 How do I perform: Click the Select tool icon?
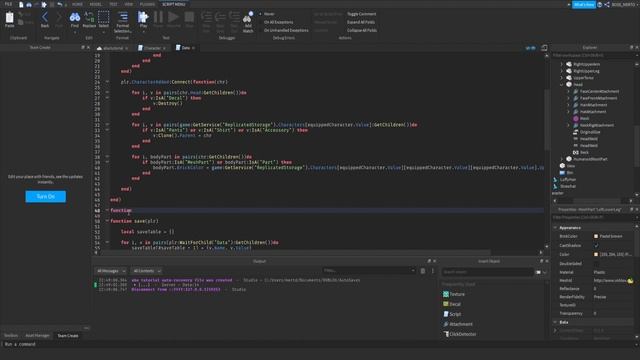click(x=104, y=17)
